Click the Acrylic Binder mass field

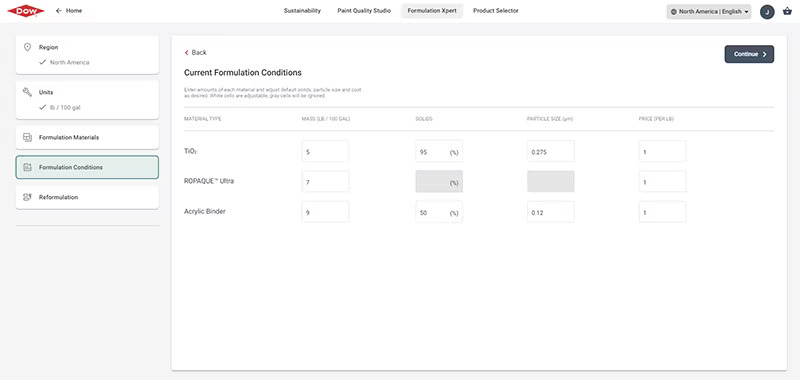[326, 212]
